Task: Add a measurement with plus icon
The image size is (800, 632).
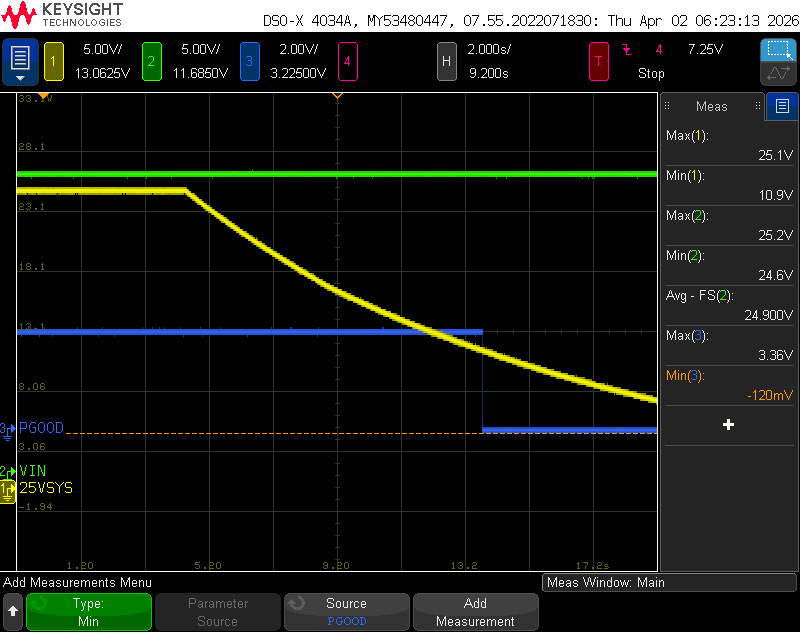Action: point(729,425)
